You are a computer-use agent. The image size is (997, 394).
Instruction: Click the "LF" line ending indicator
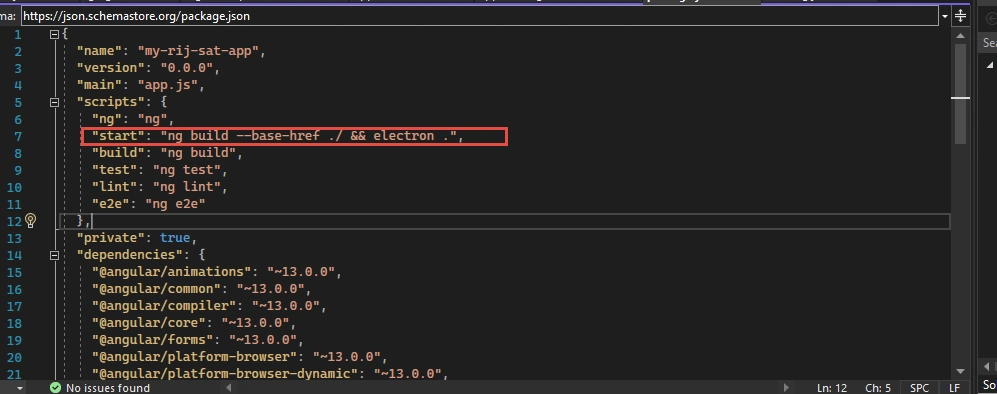coord(954,388)
